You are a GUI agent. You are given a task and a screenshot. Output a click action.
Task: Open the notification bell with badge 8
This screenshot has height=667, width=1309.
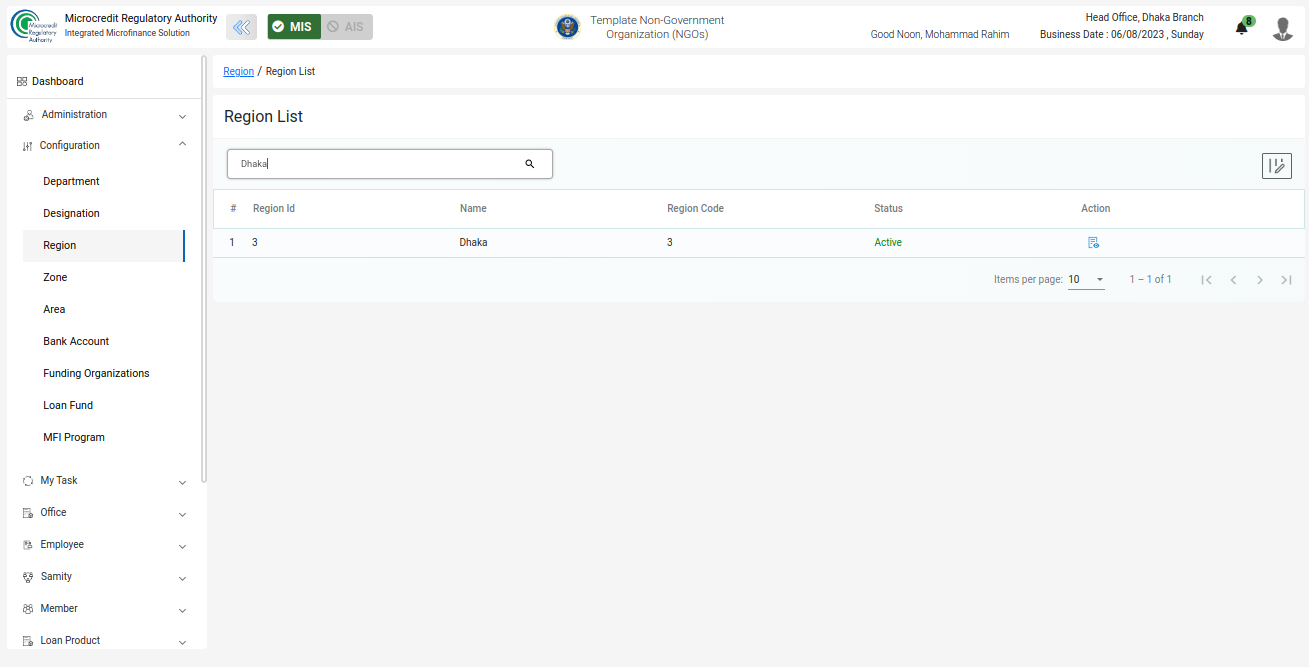point(1242,28)
